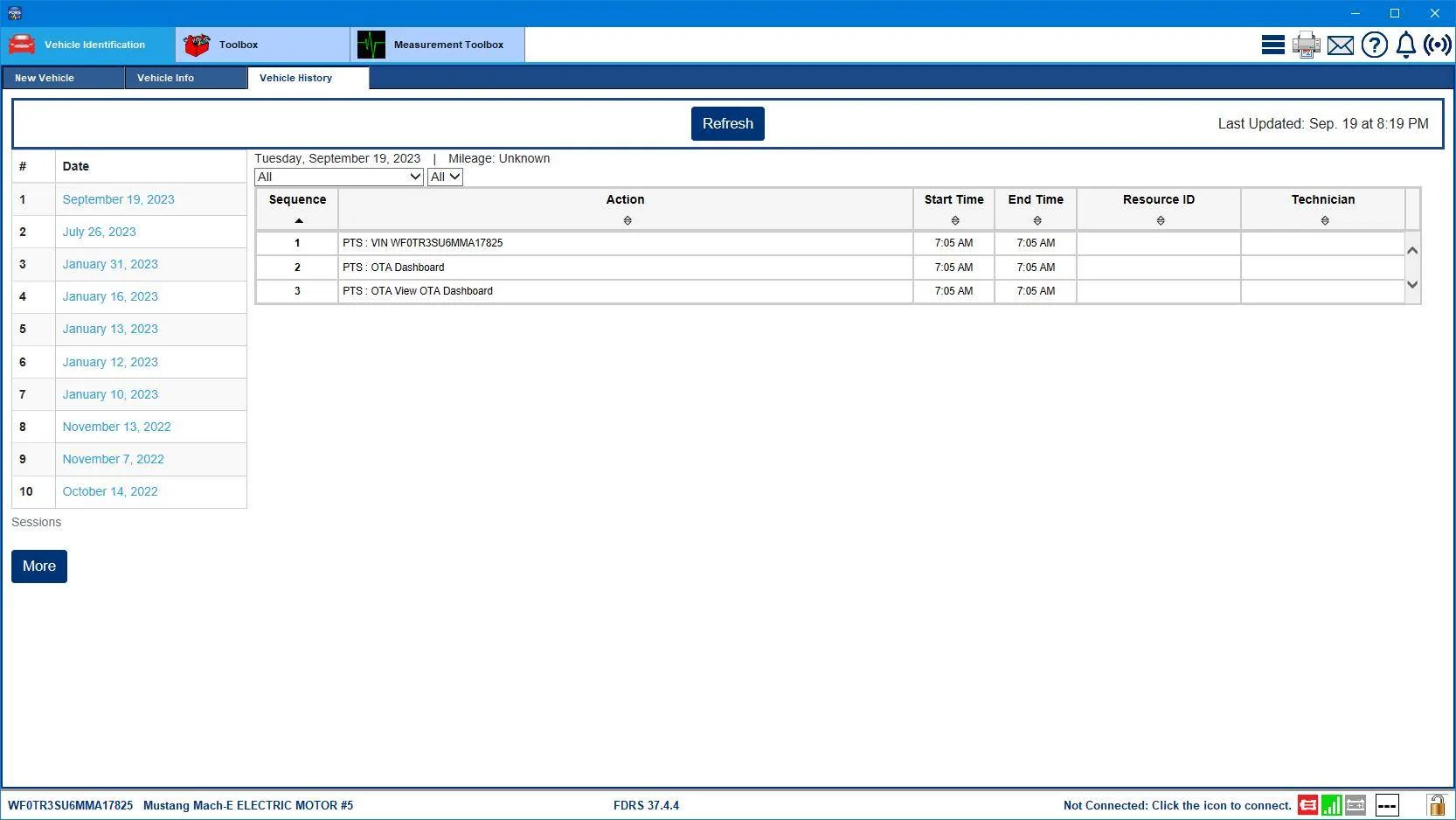Viewport: 1456px width, 820px height.
Task: Open the July 26, 2023 session
Action: point(99,232)
